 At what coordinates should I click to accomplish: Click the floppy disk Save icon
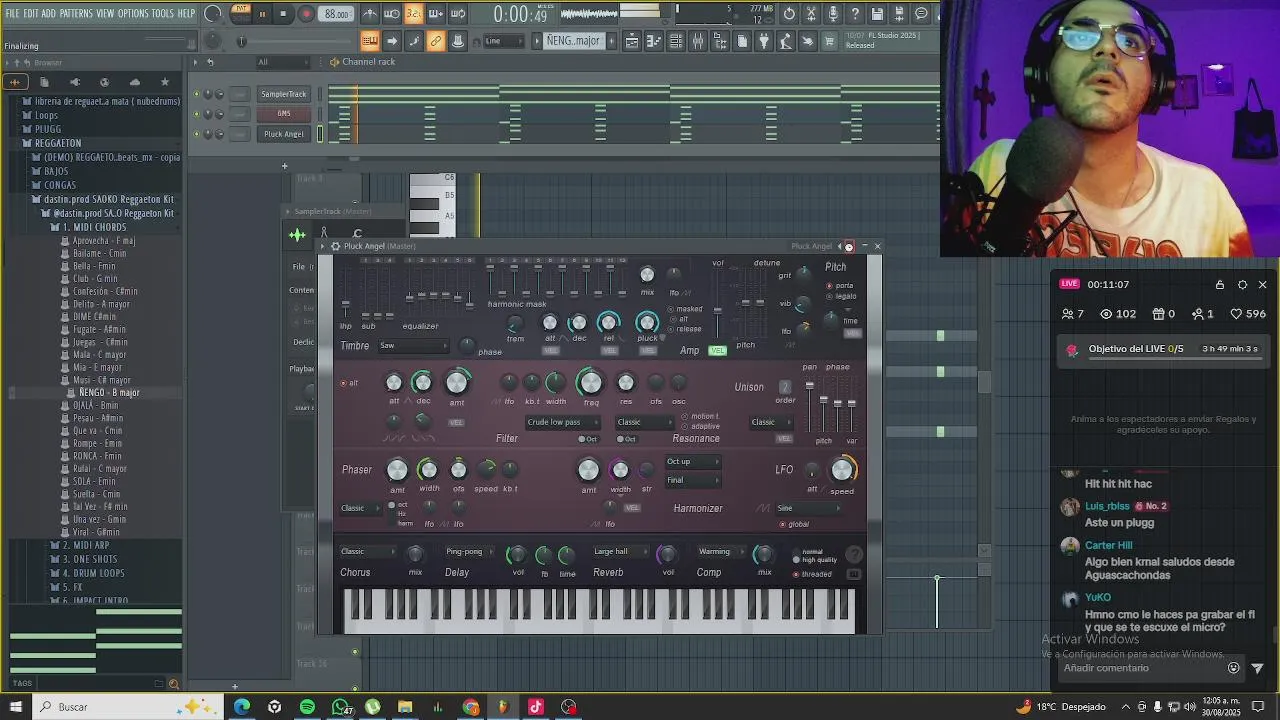click(877, 14)
